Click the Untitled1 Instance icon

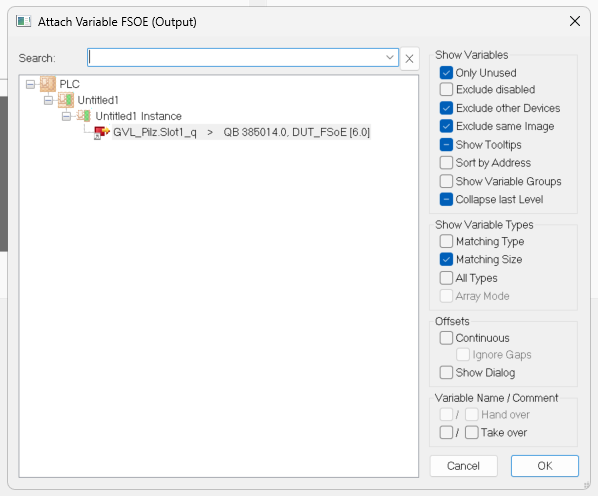click(x=84, y=116)
